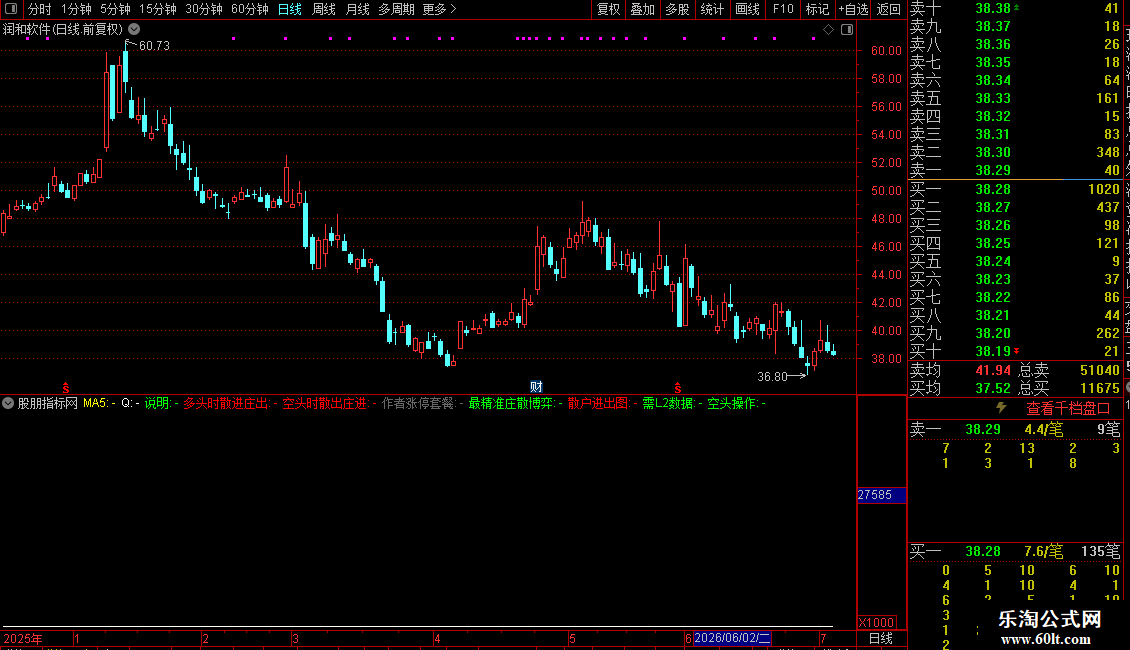Toggle the left sidebar panel icon
The height and width of the screenshot is (650, 1130).
(x=11, y=9)
